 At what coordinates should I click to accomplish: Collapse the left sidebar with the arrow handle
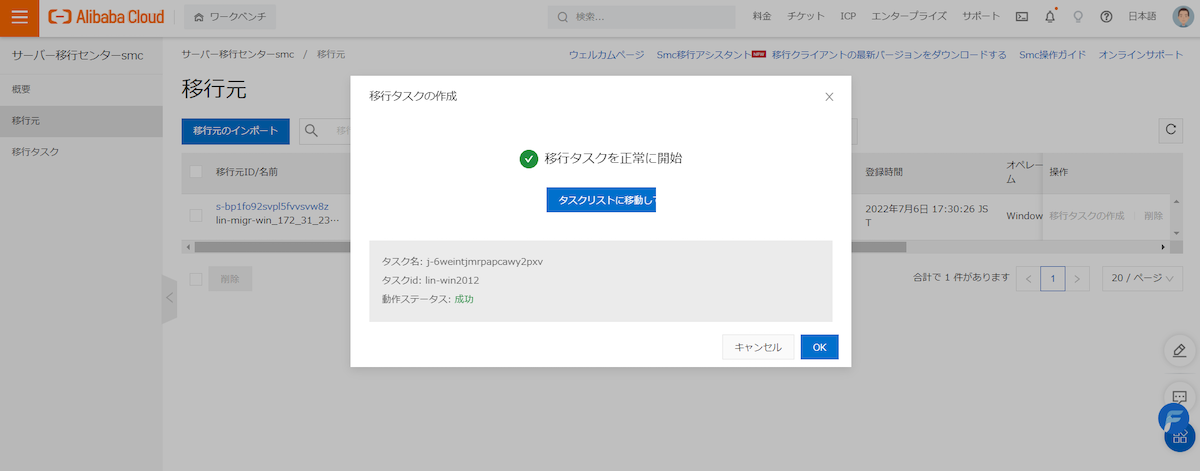[169, 298]
